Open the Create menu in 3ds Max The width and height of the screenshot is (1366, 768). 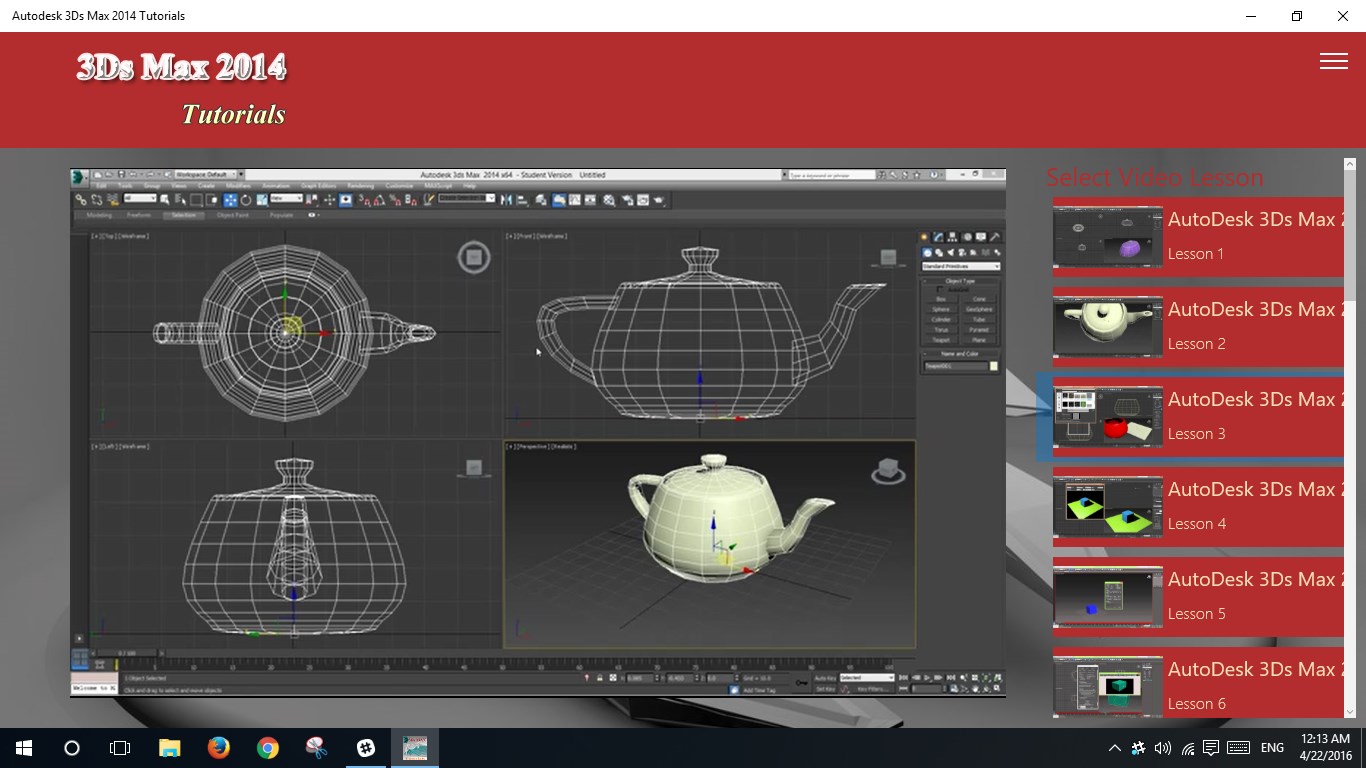click(x=206, y=186)
